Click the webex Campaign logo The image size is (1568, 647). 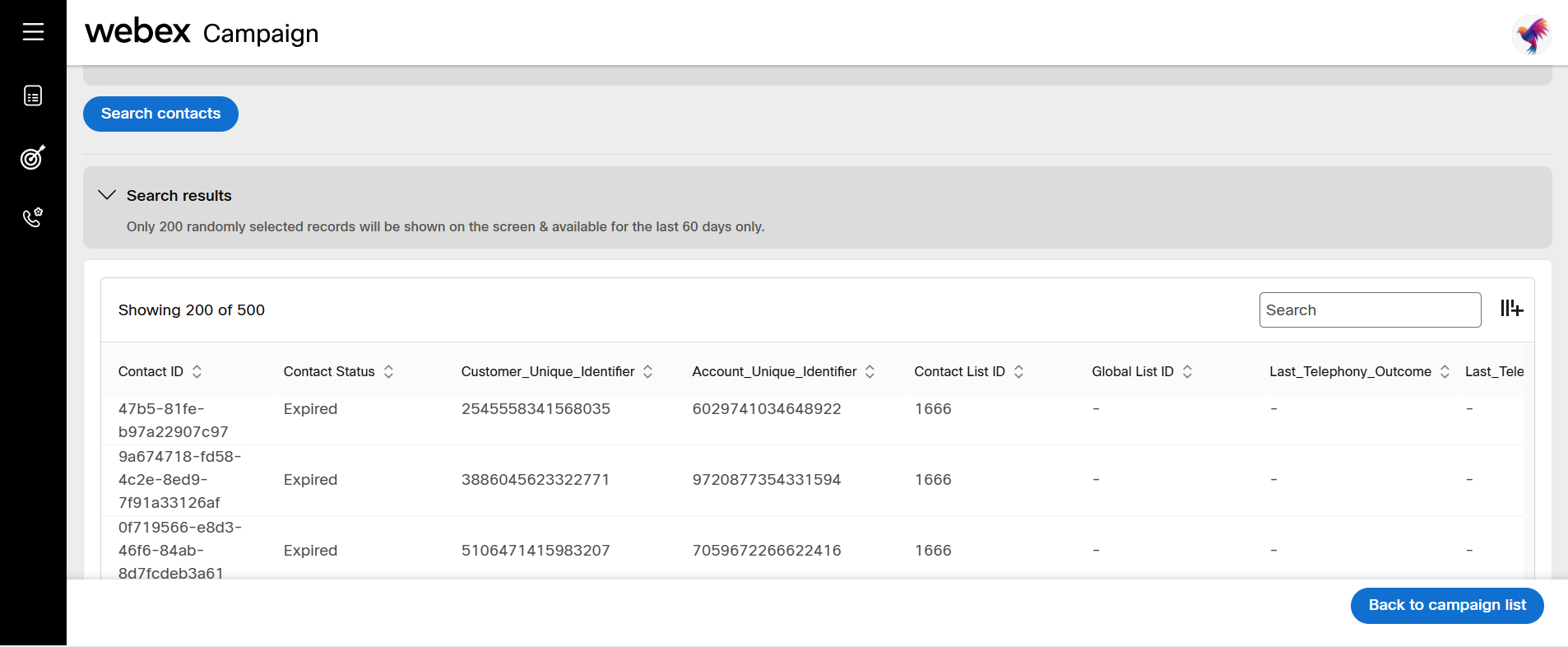[202, 32]
